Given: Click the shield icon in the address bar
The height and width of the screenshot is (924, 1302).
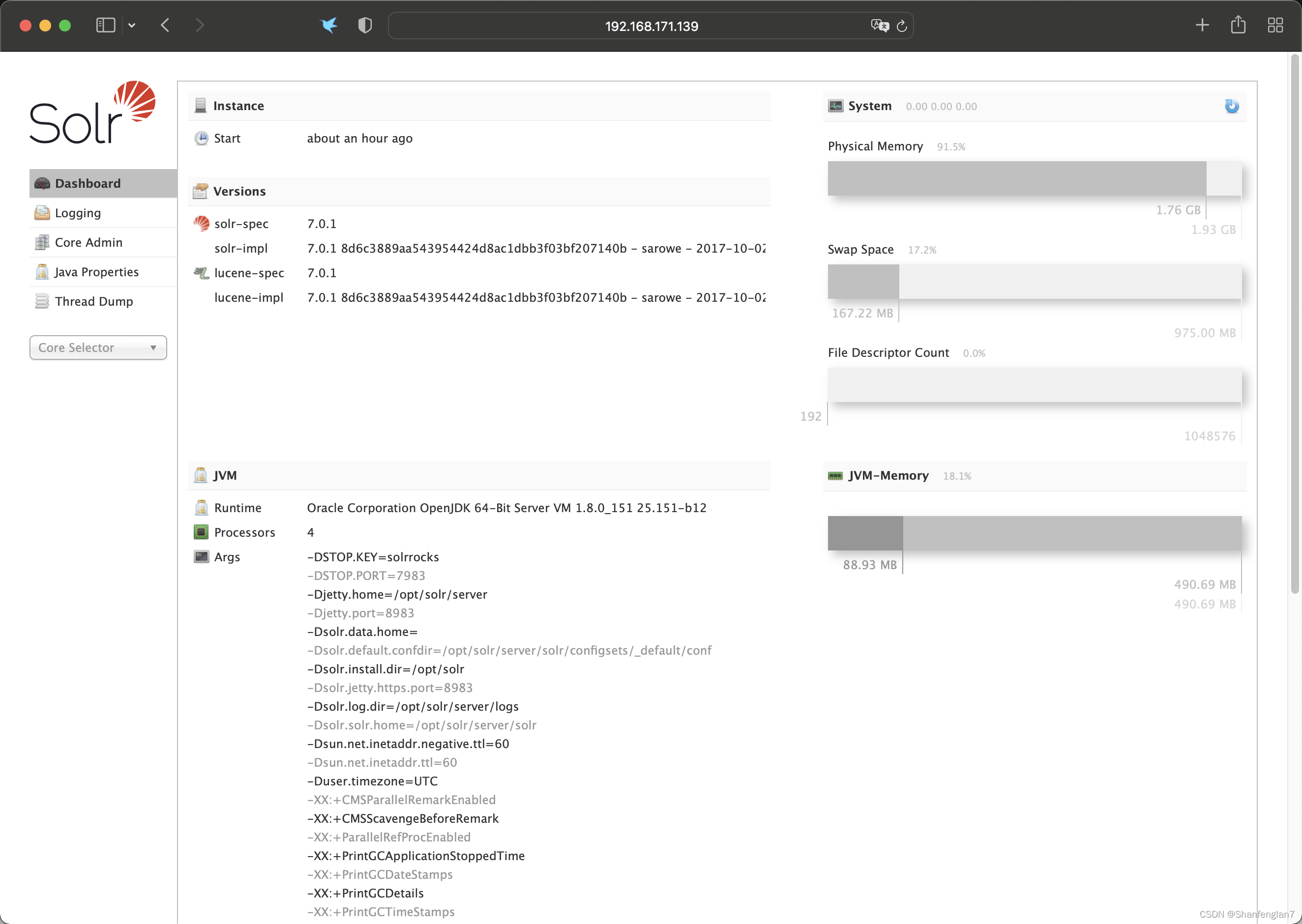Looking at the screenshot, I should 364,25.
